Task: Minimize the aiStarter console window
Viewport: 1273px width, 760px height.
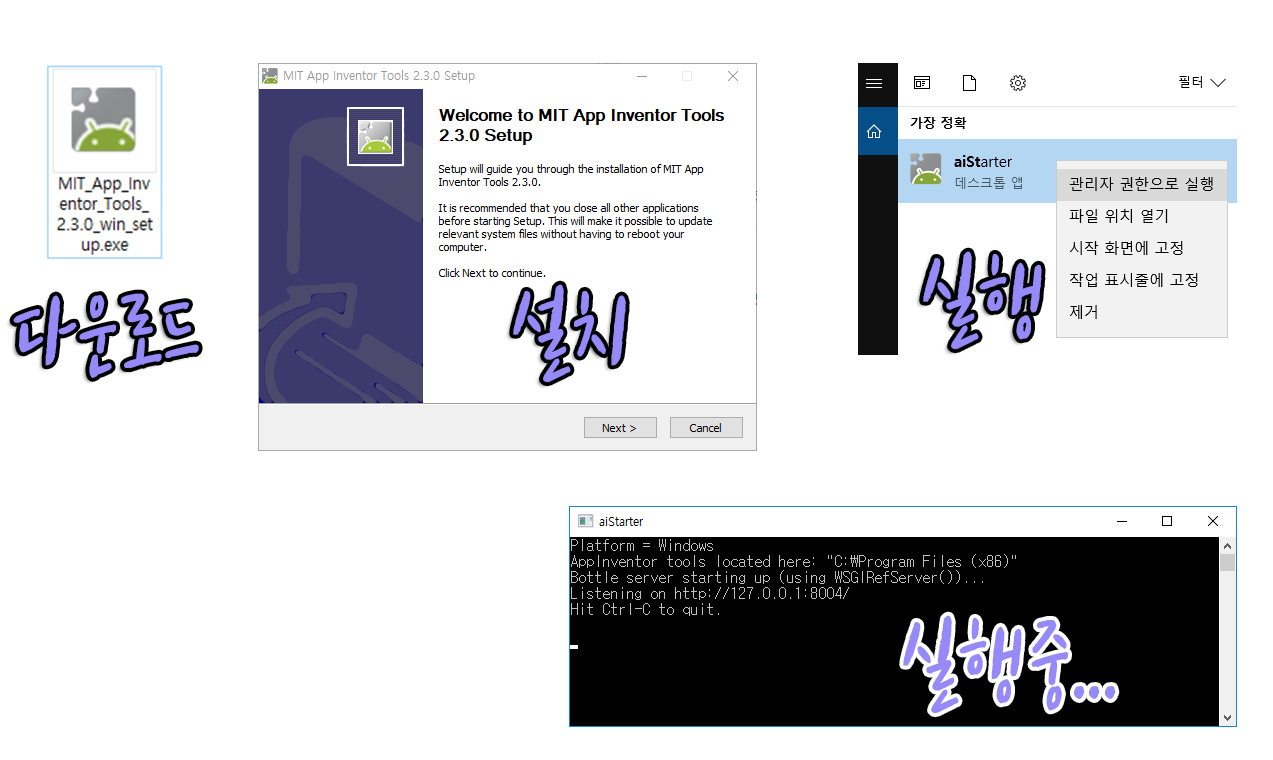Action: (x=1121, y=521)
